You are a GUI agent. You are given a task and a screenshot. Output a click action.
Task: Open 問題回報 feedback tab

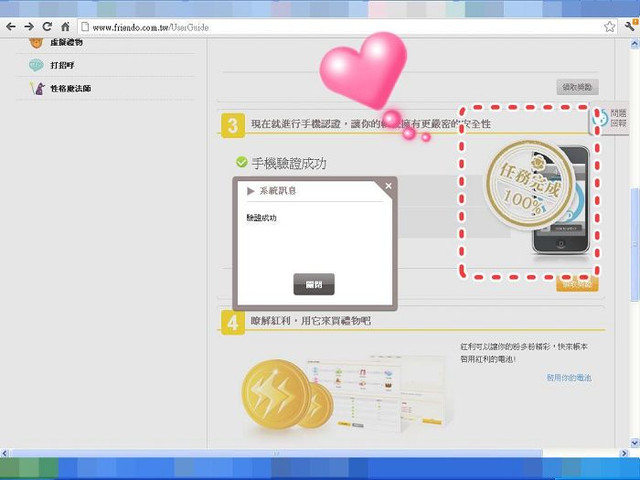(x=610, y=118)
